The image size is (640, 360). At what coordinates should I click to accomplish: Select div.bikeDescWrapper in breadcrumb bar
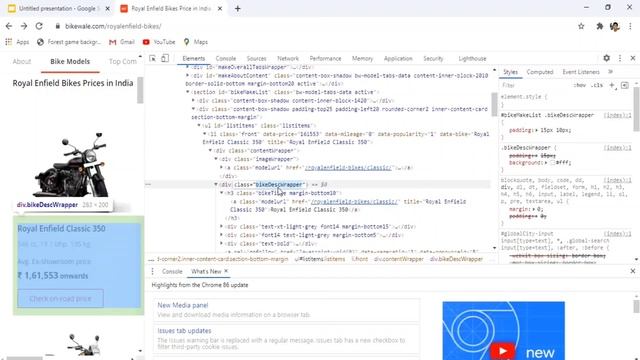tap(456, 259)
